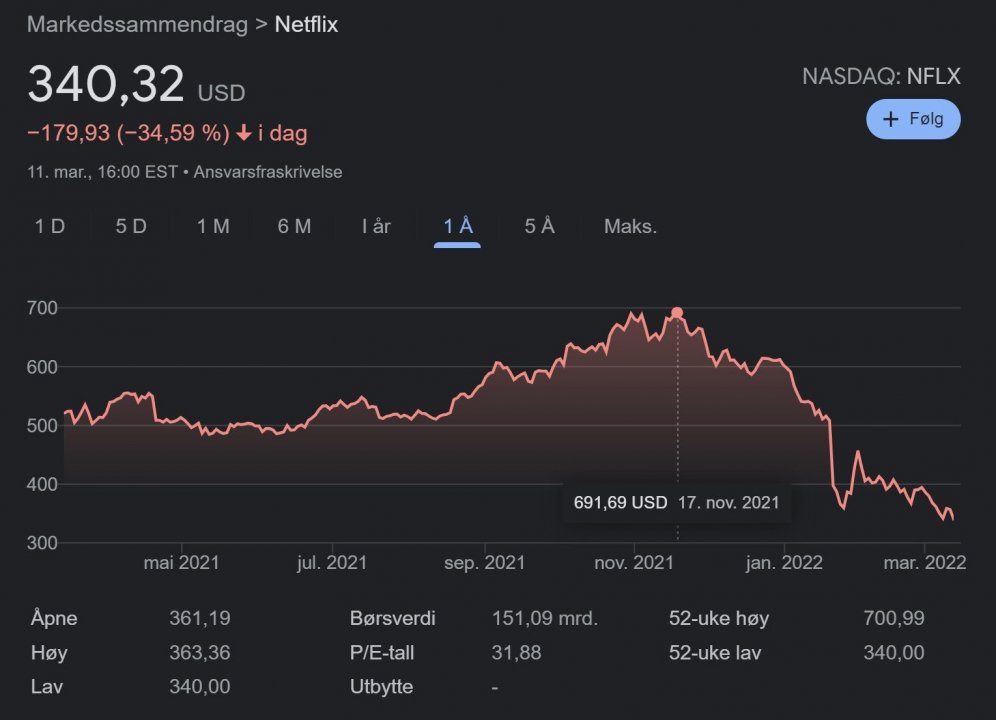Click the P/E-tall value 31,88
Image resolution: width=996 pixels, height=720 pixels.
coord(514,653)
